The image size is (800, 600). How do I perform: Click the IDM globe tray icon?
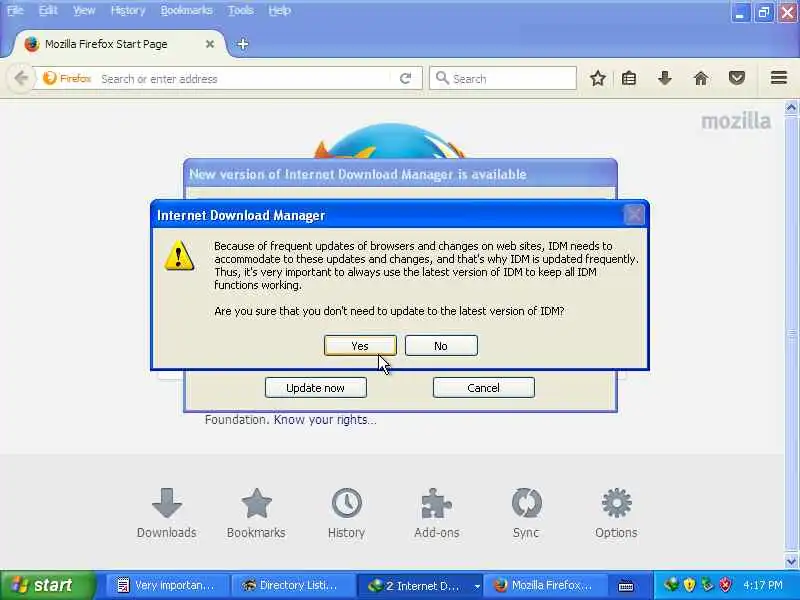[670, 585]
